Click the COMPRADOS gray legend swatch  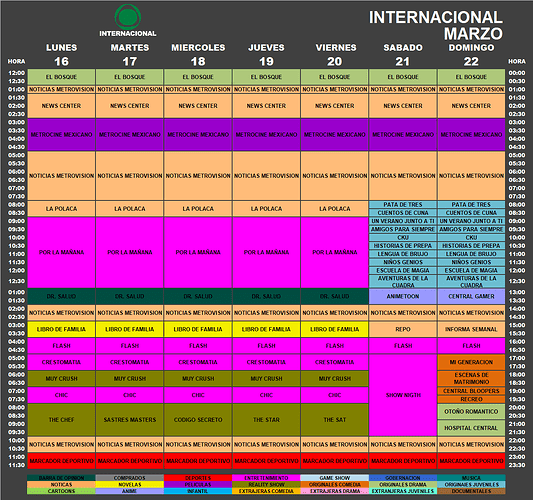point(130,478)
